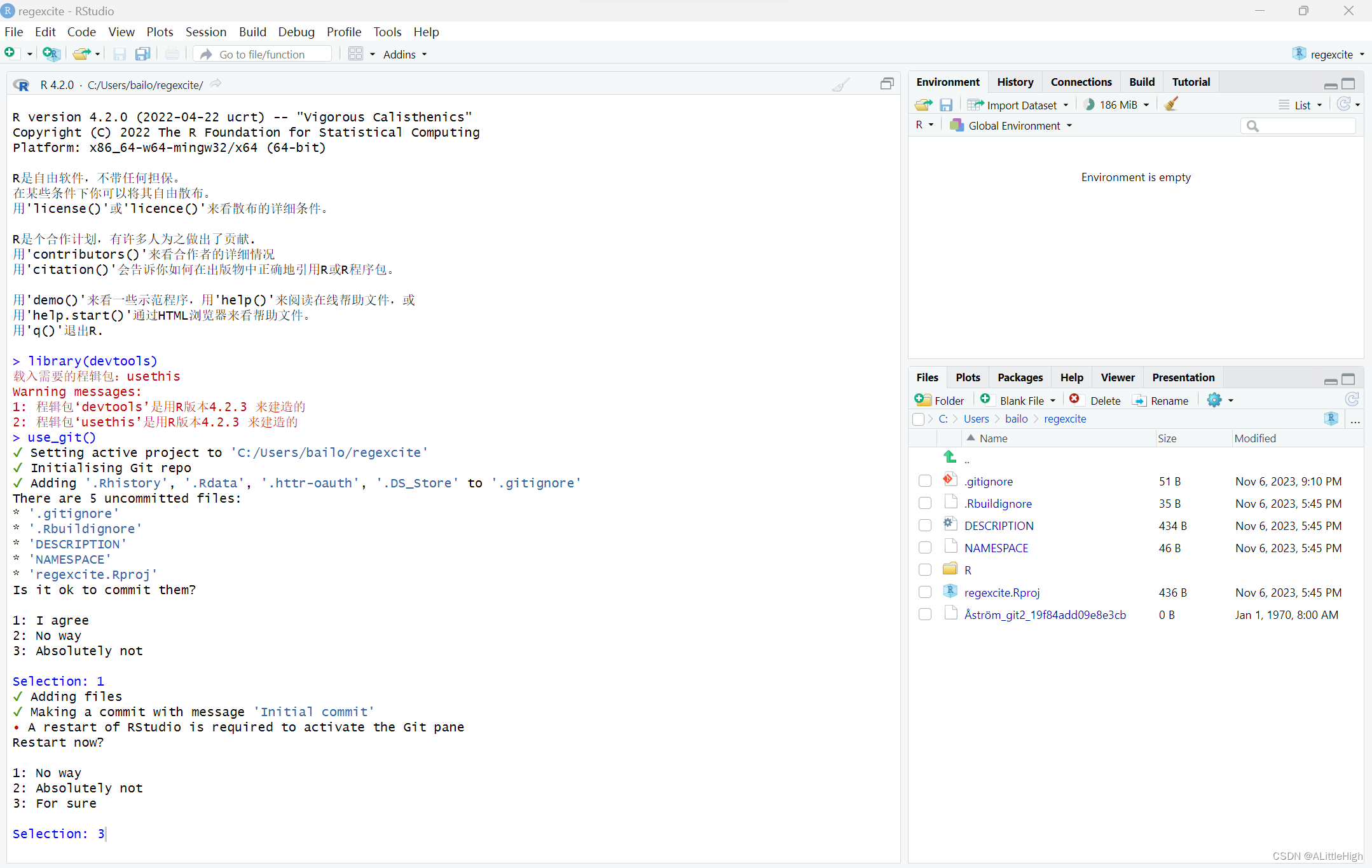Click the view working directory arrow icon
1372x868 pixels.
tap(216, 84)
